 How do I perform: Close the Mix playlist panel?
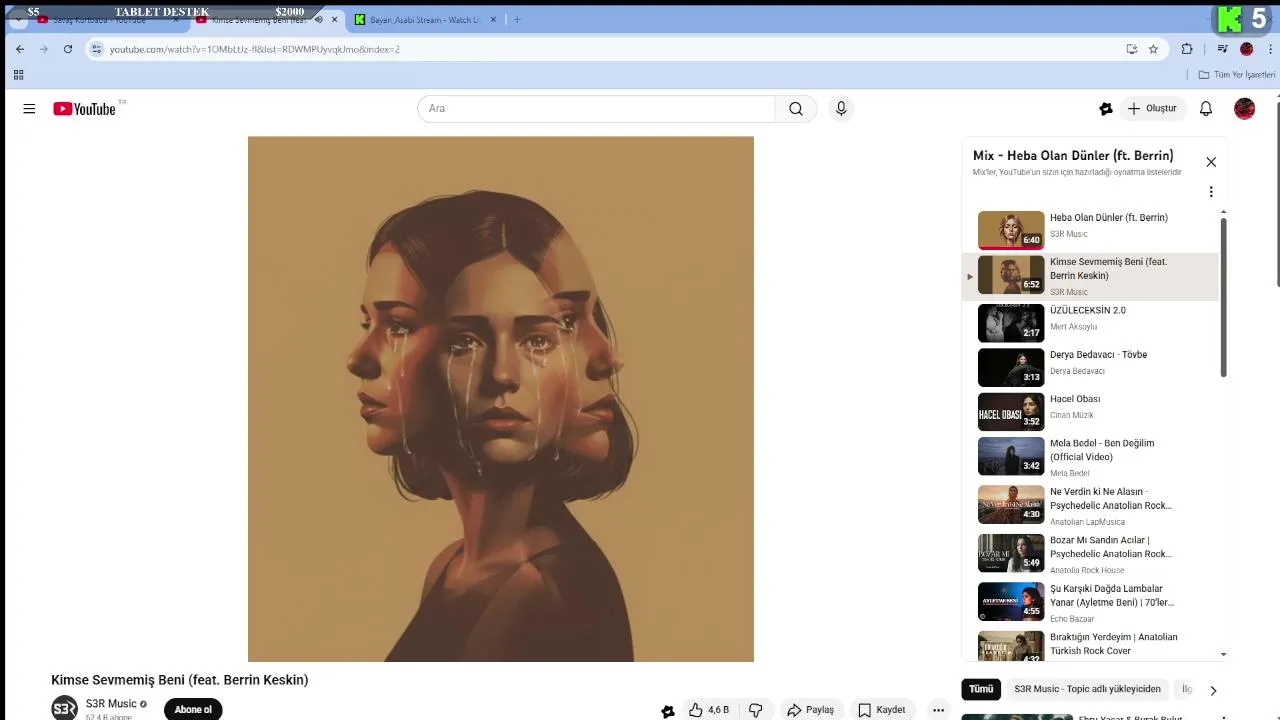1211,162
